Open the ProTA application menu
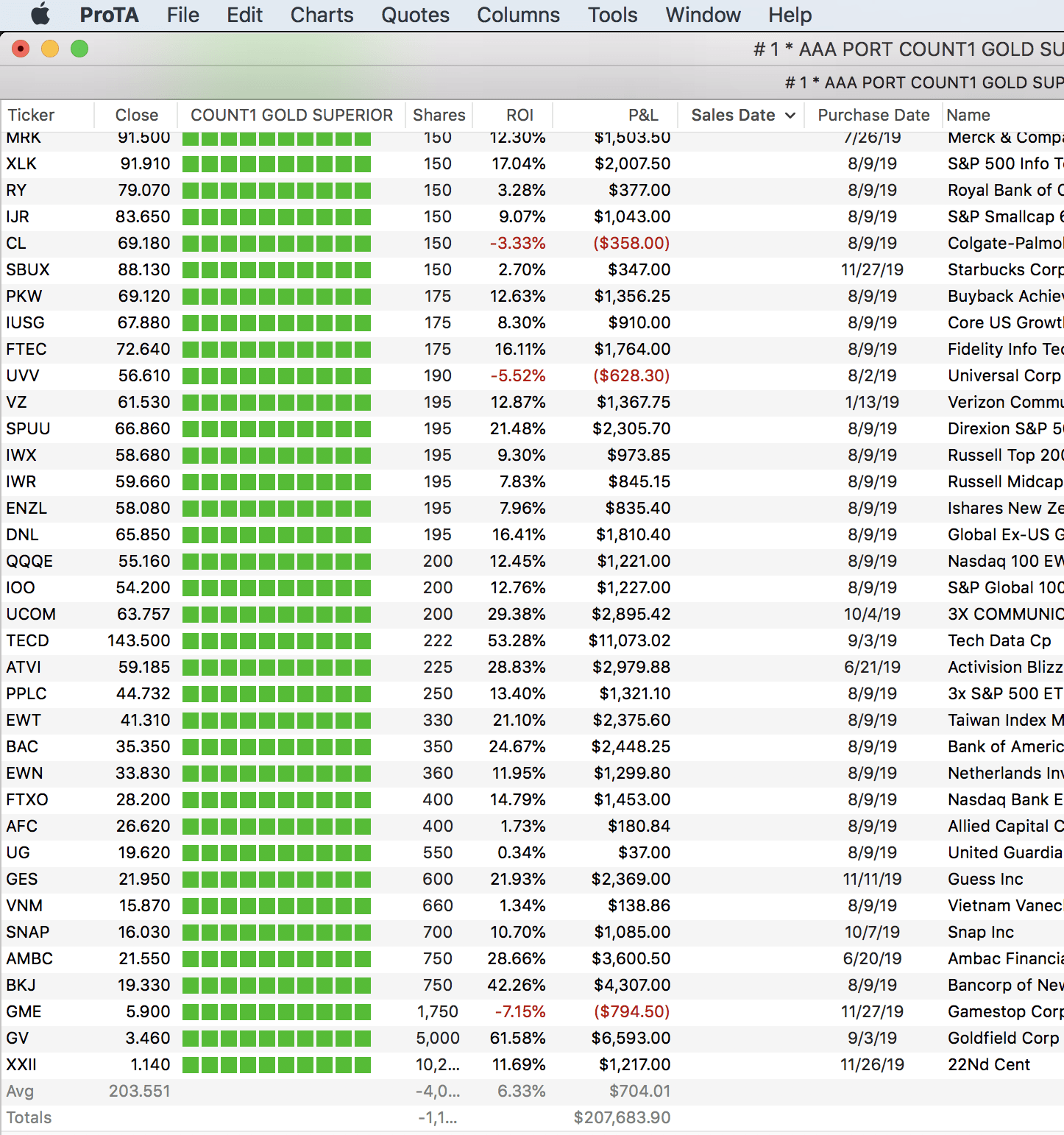Image resolution: width=1064 pixels, height=1135 pixels. coord(109,15)
